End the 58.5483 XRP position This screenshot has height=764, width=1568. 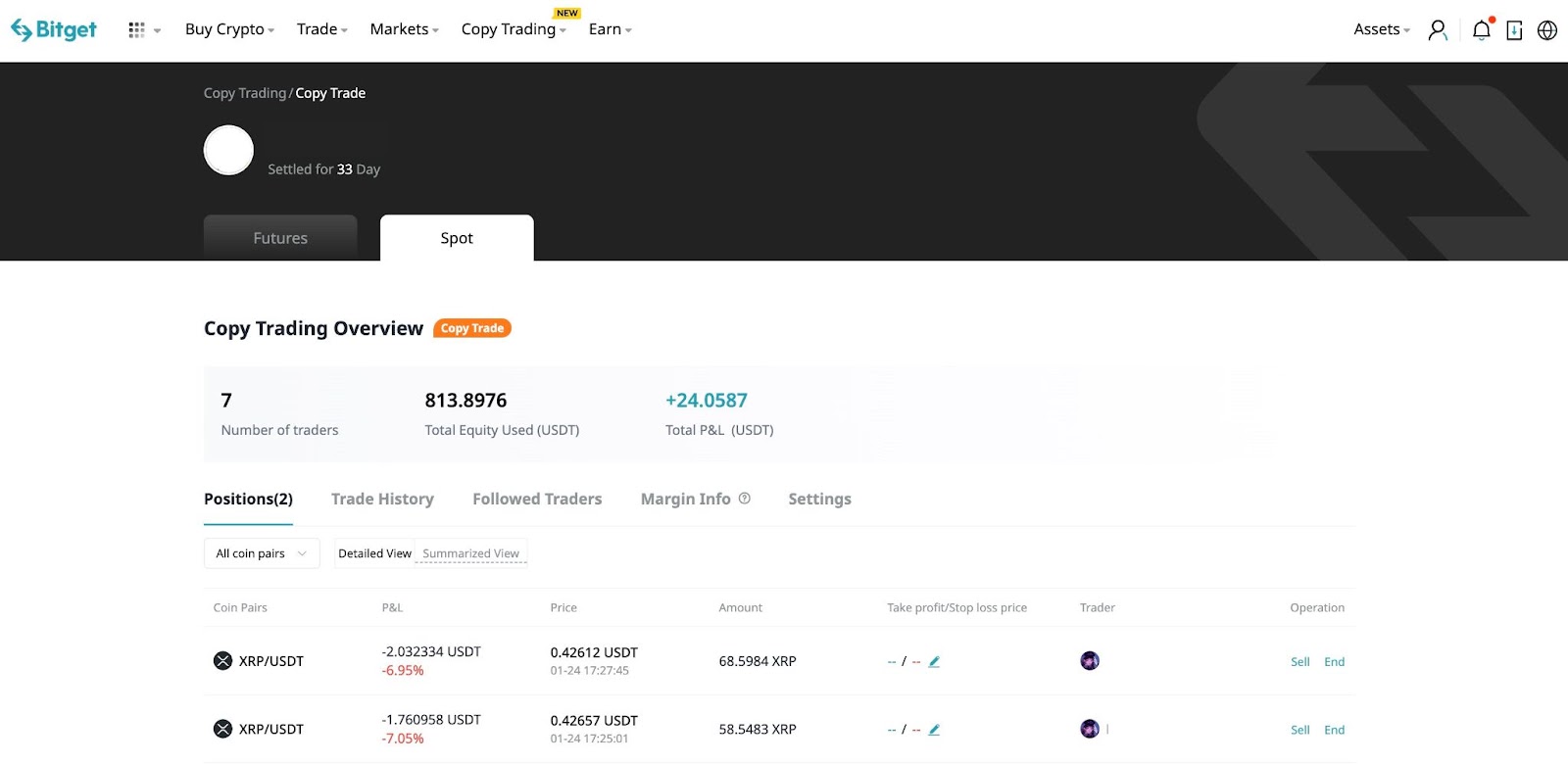click(x=1335, y=730)
